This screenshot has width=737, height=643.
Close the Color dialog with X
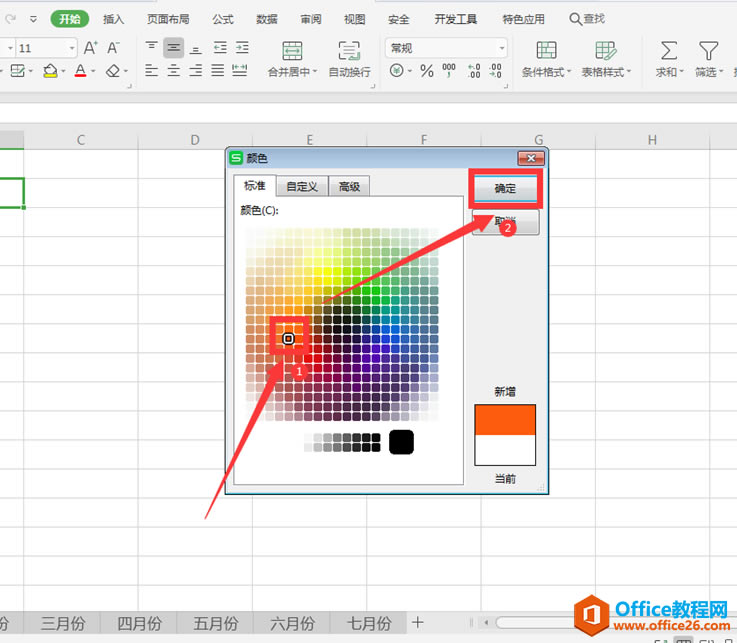click(531, 158)
